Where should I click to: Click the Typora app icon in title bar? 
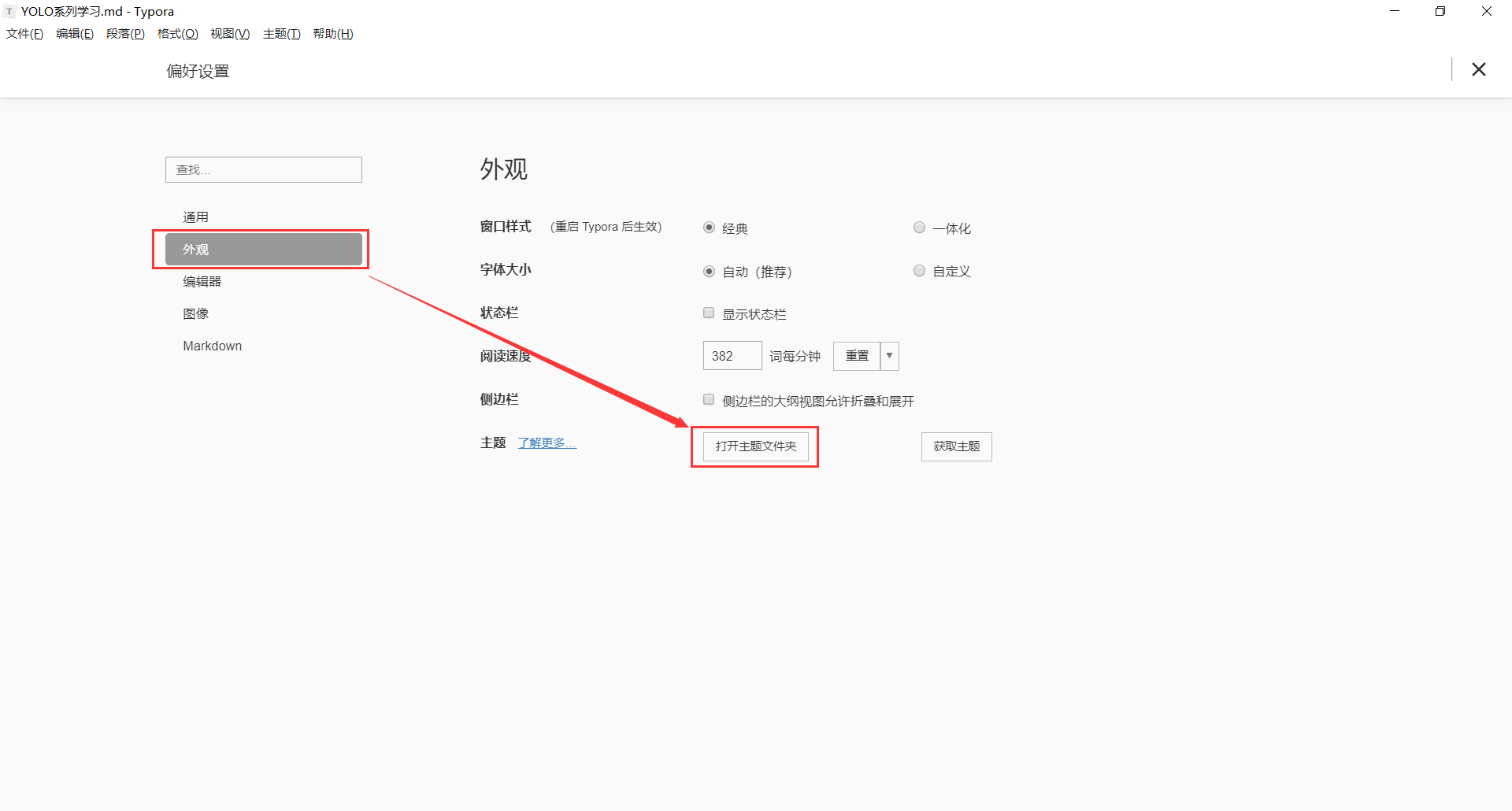(x=9, y=12)
